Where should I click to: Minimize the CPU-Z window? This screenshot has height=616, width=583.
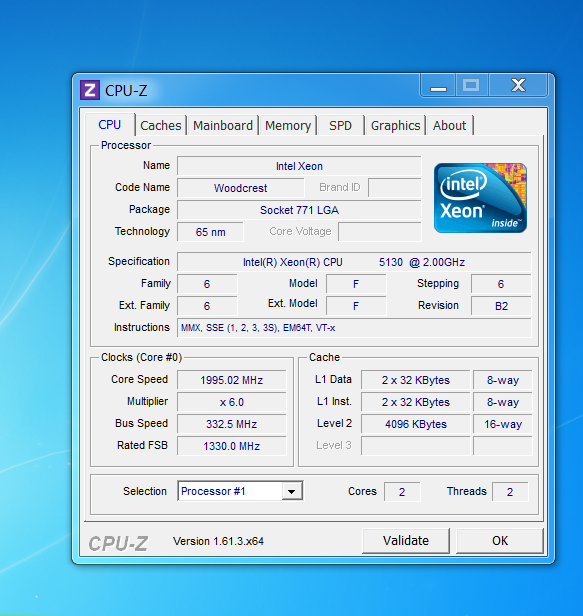[x=438, y=85]
